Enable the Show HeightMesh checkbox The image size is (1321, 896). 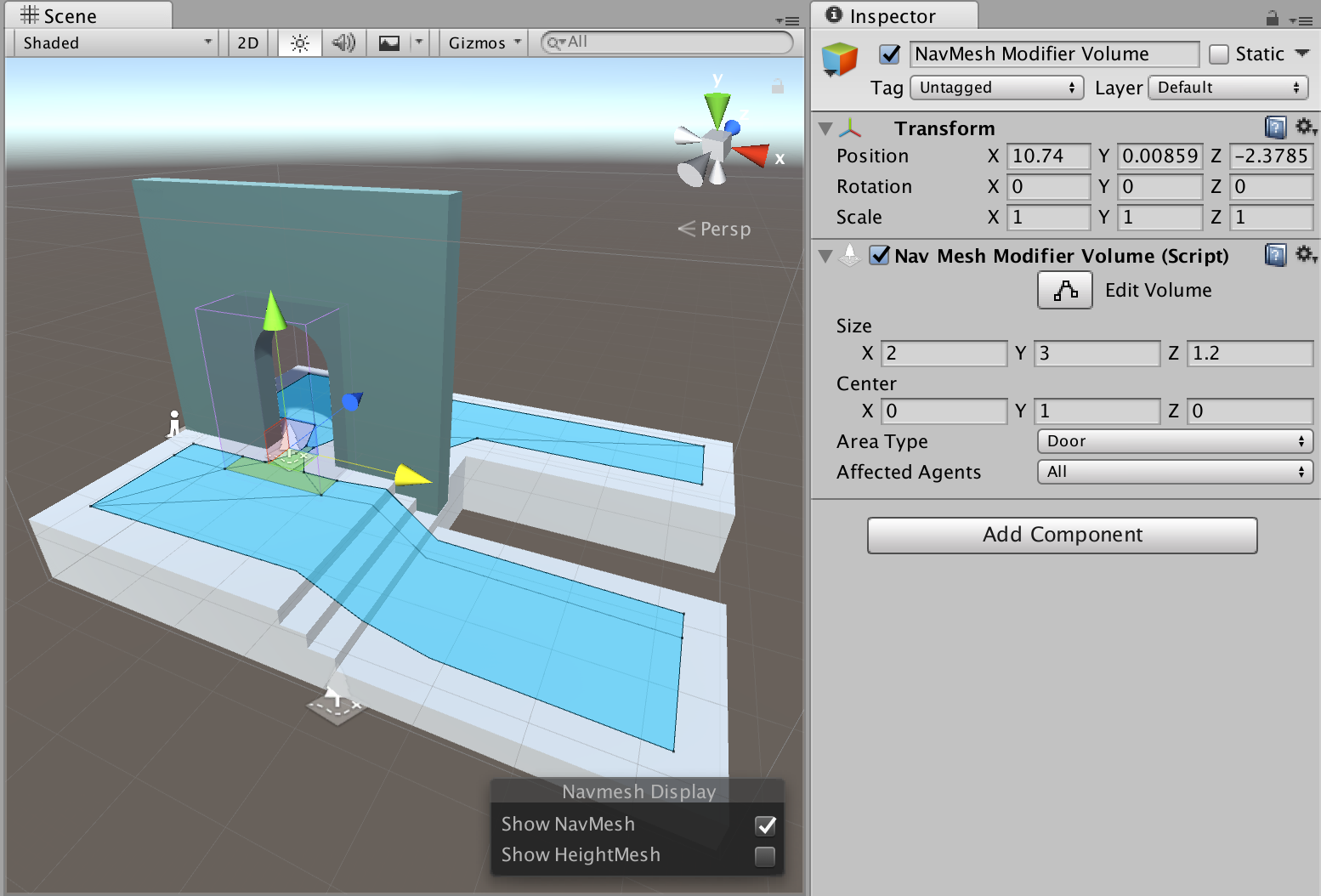[764, 856]
